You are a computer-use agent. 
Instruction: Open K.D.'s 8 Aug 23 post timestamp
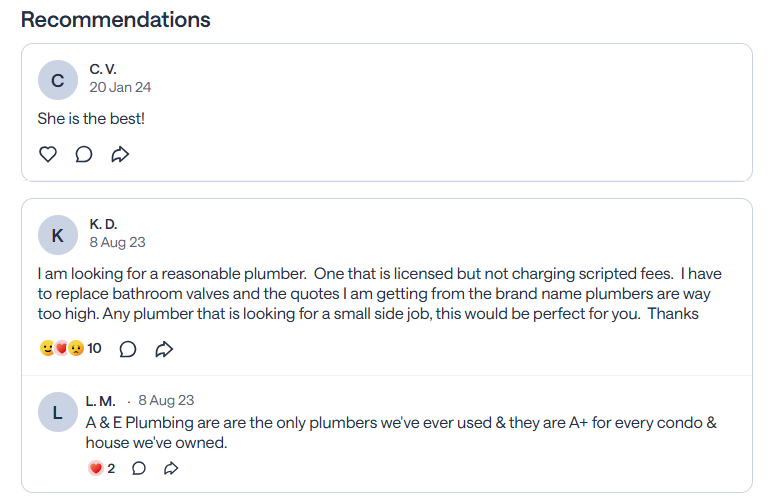click(117, 242)
